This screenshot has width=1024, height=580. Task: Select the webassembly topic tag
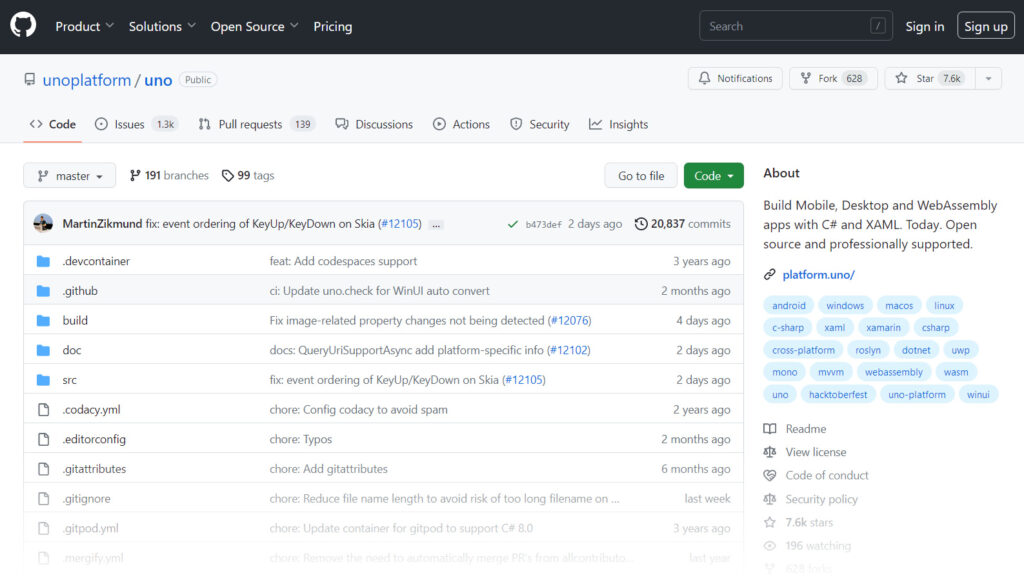pos(893,372)
